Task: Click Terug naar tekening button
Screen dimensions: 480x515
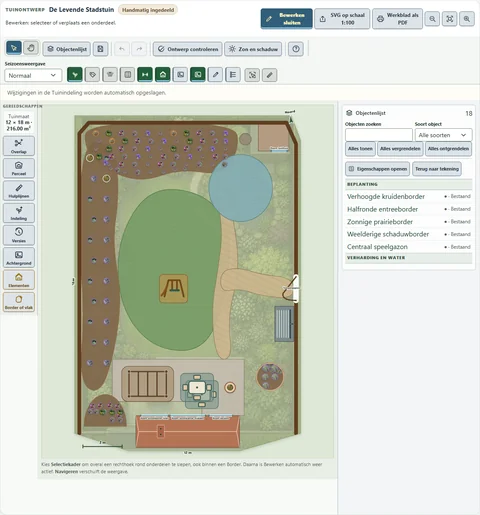Action: point(437,169)
